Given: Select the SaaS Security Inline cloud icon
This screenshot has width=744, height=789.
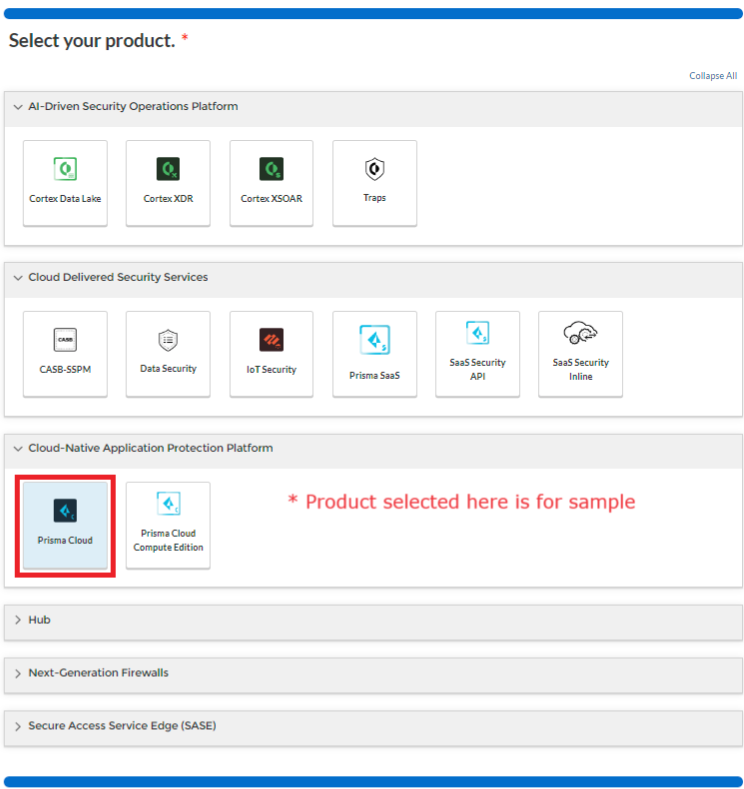Looking at the screenshot, I should pos(580,333).
